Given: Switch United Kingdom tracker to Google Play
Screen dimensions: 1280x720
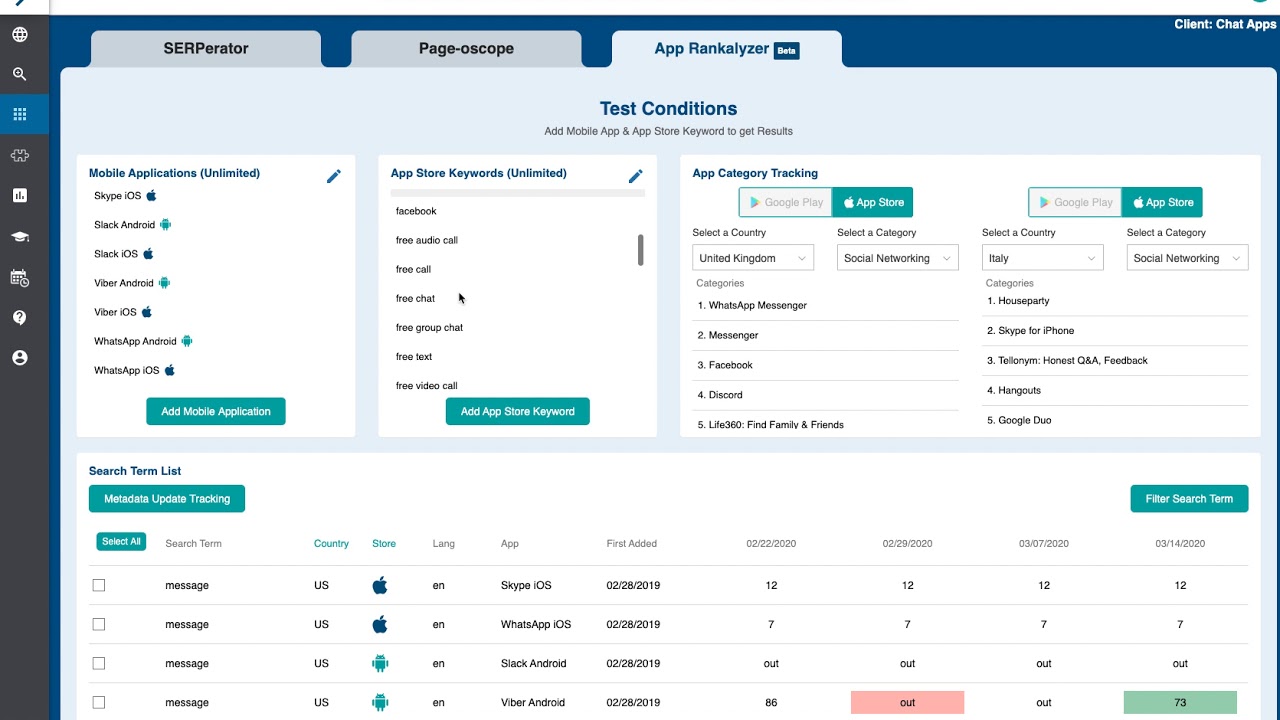Looking at the screenshot, I should [786, 202].
